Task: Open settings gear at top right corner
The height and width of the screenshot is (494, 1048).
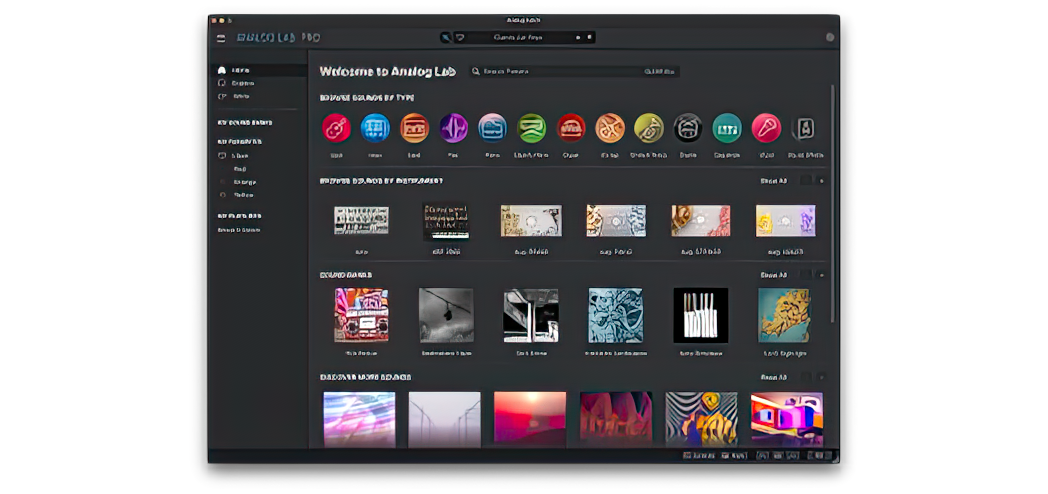Action: (829, 38)
